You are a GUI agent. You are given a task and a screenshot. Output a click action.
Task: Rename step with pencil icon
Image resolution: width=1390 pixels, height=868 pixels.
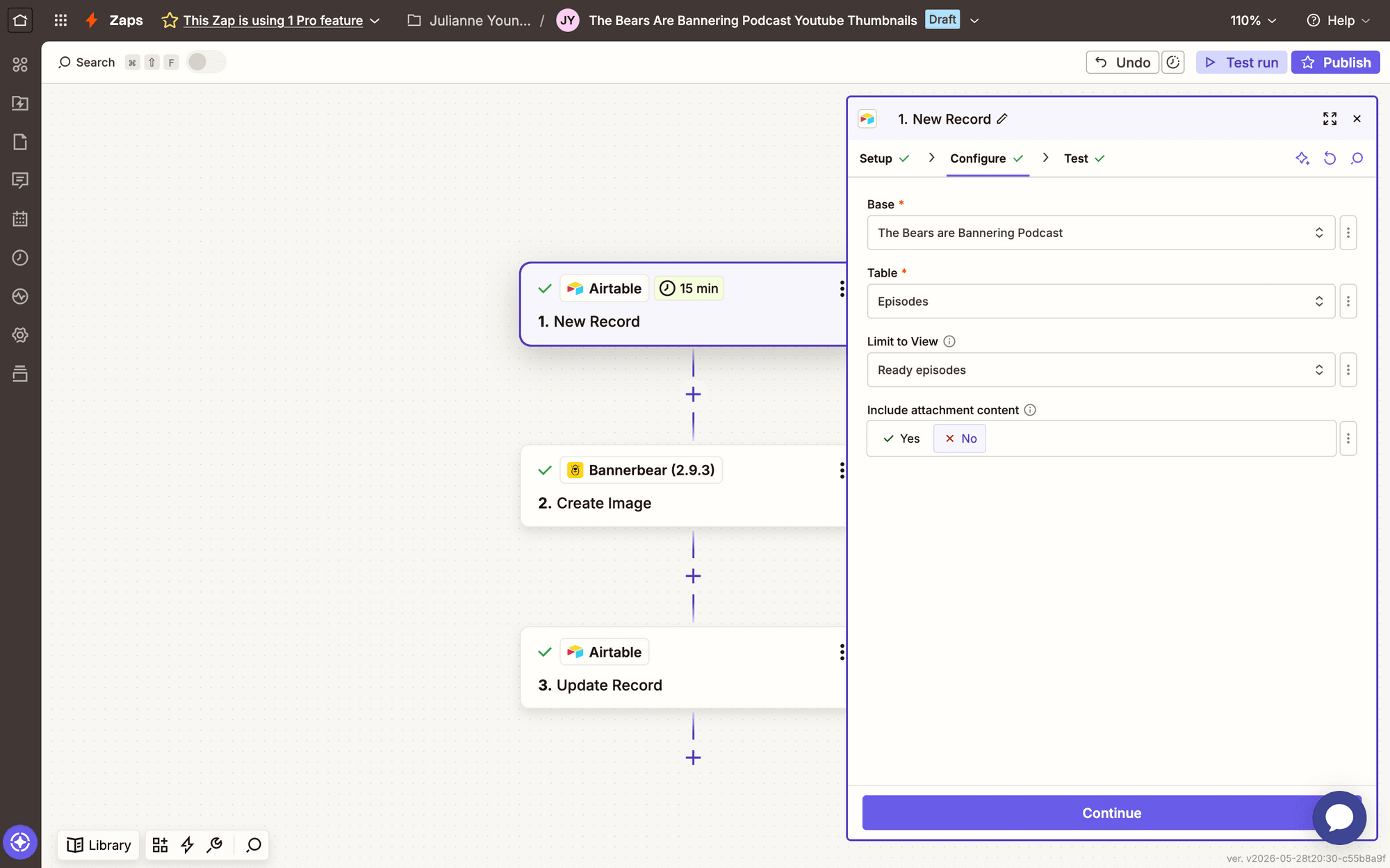[x=1001, y=119]
